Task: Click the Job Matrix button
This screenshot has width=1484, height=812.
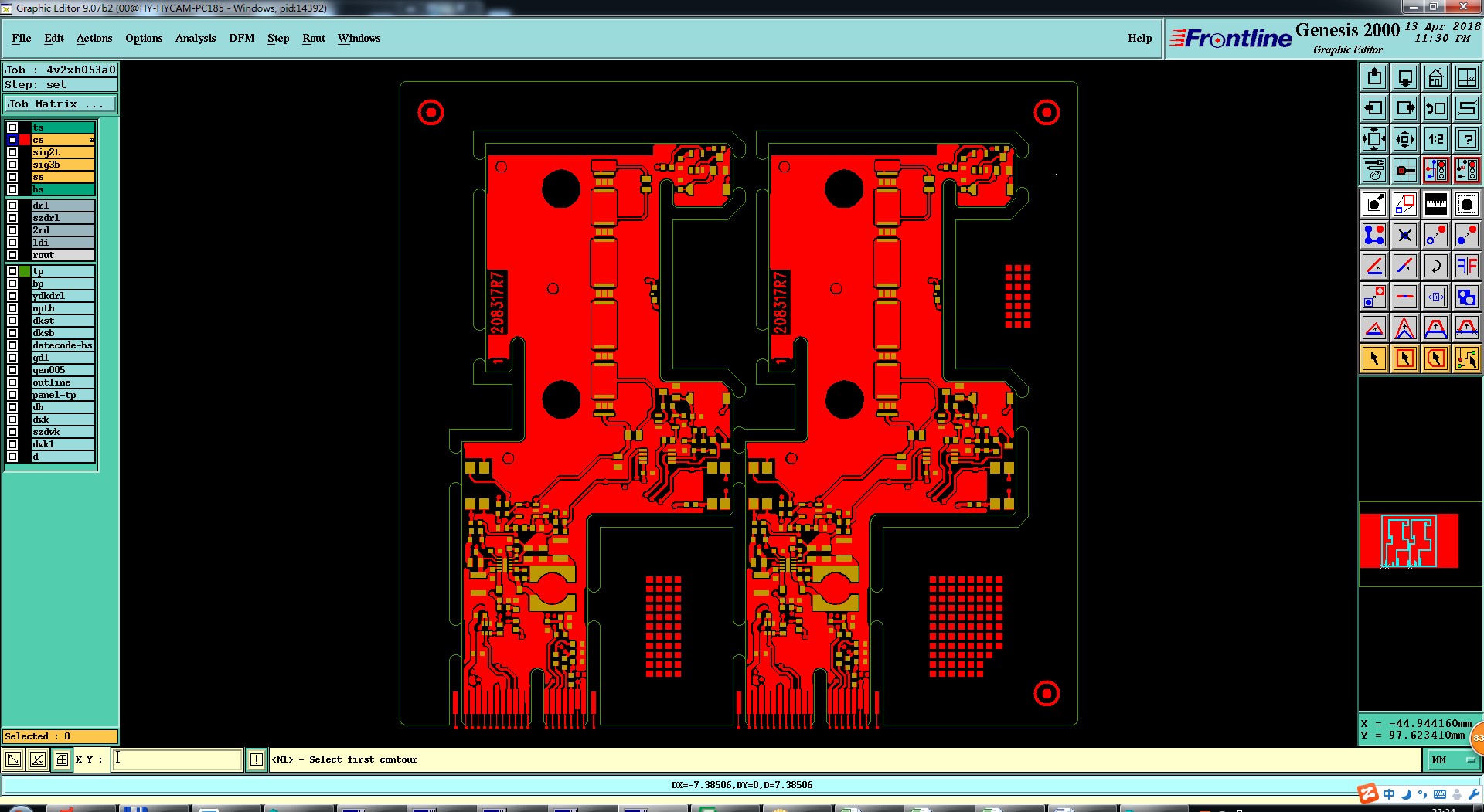Action: [x=60, y=104]
